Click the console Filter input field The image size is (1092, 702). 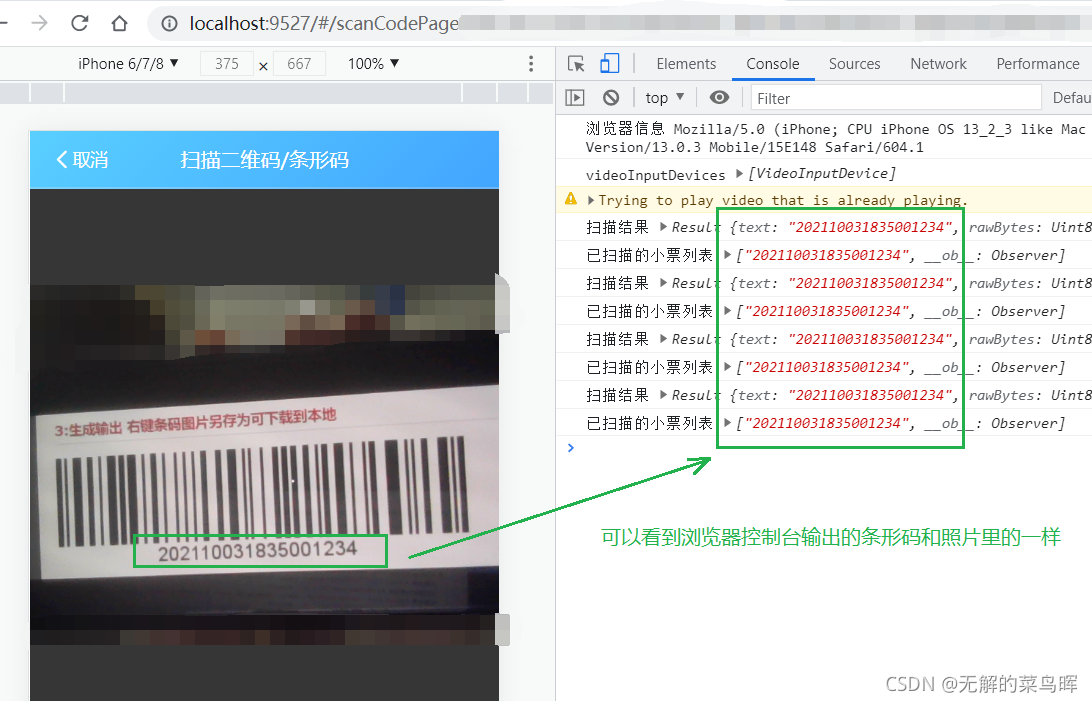pos(896,98)
